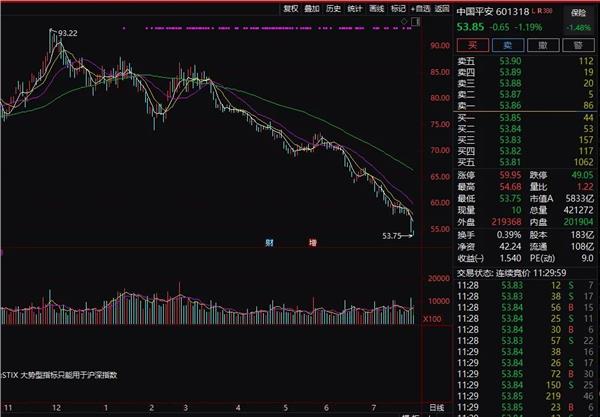Open the 叠加 overlay option

pyautogui.click(x=312, y=8)
